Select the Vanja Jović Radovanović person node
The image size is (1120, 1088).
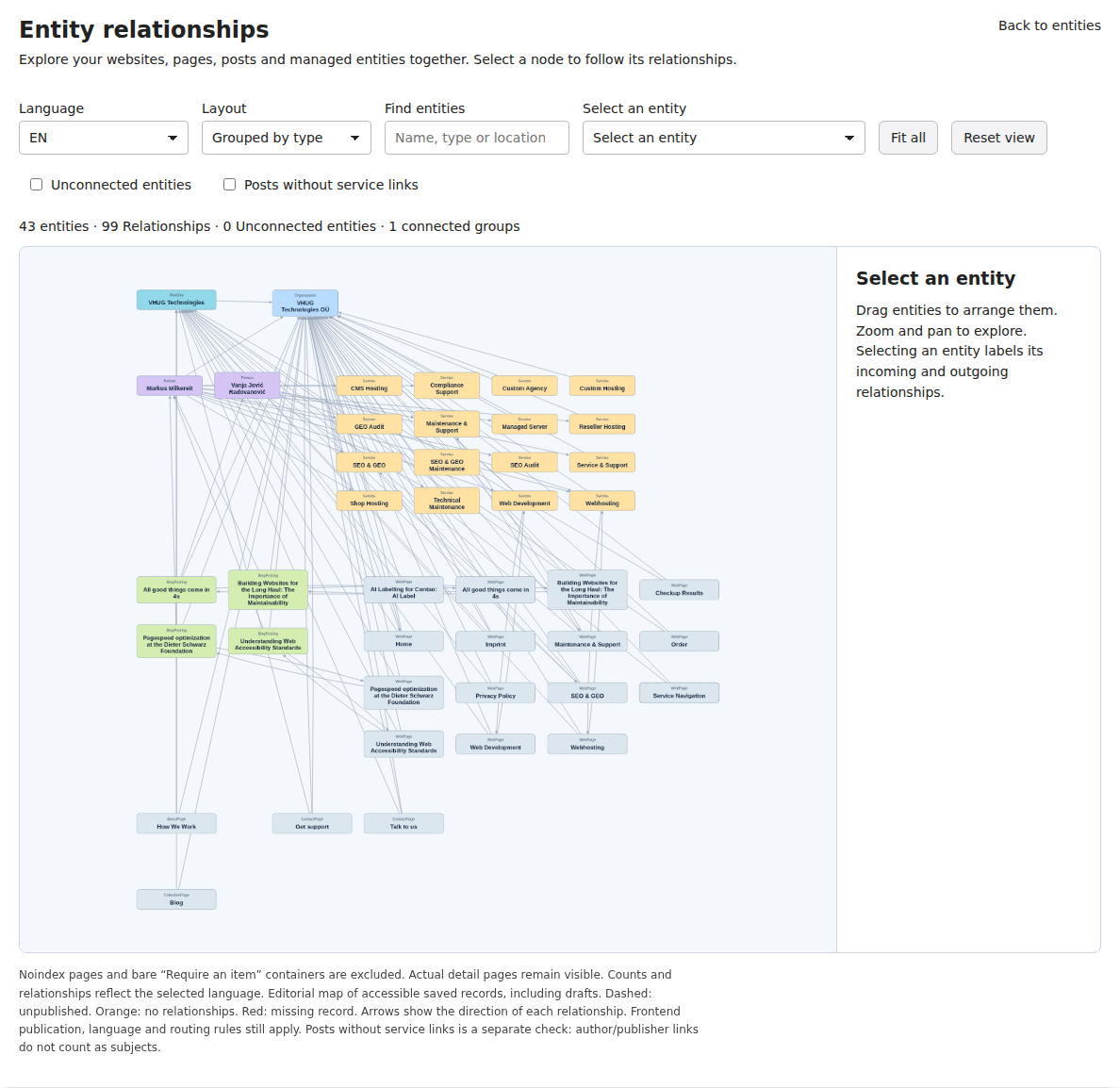pyautogui.click(x=247, y=386)
